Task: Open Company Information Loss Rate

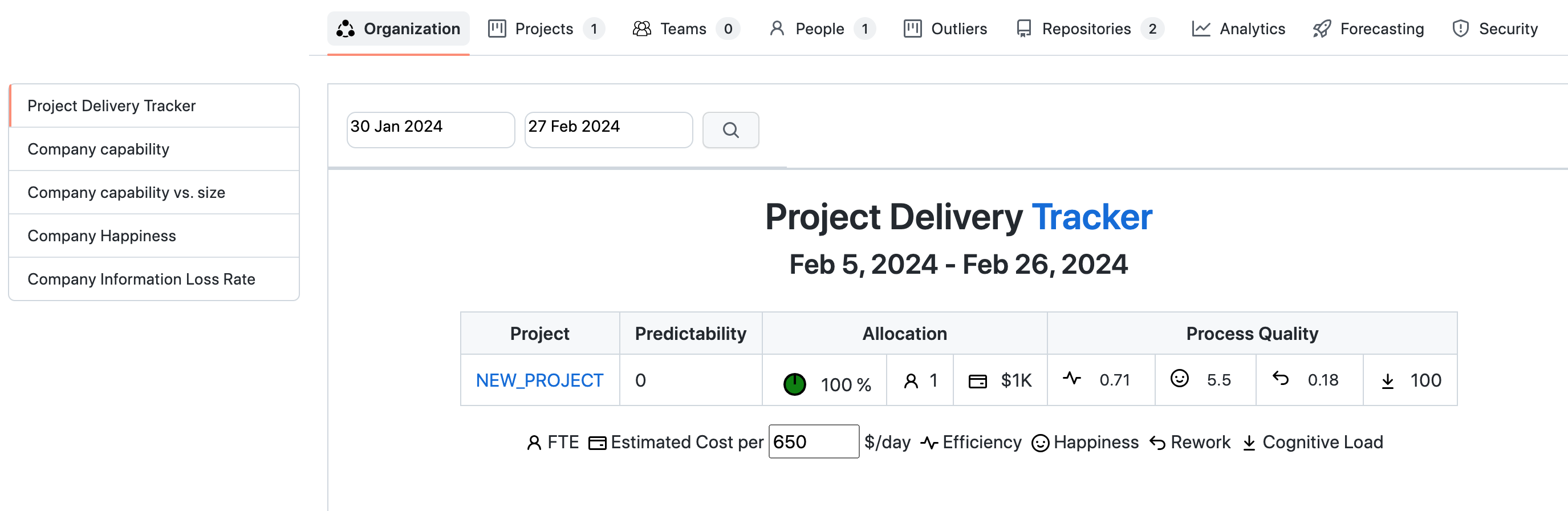Action: click(155, 279)
